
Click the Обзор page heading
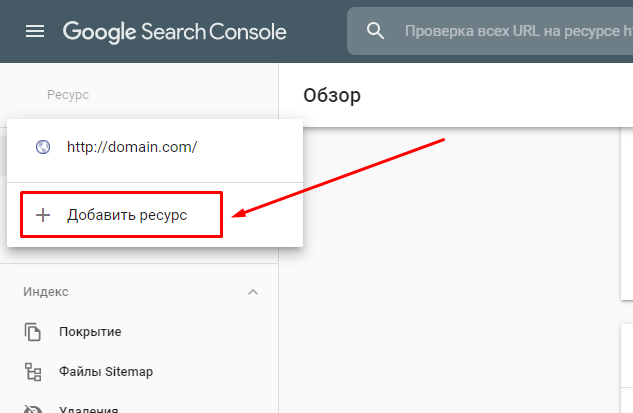[x=332, y=96]
